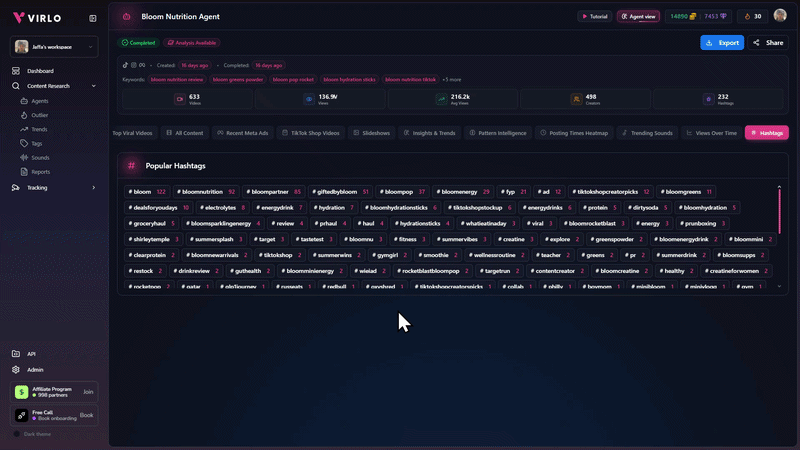Image resolution: width=800 pixels, height=450 pixels.
Task: Open the API folder icon
Action: (x=16, y=354)
